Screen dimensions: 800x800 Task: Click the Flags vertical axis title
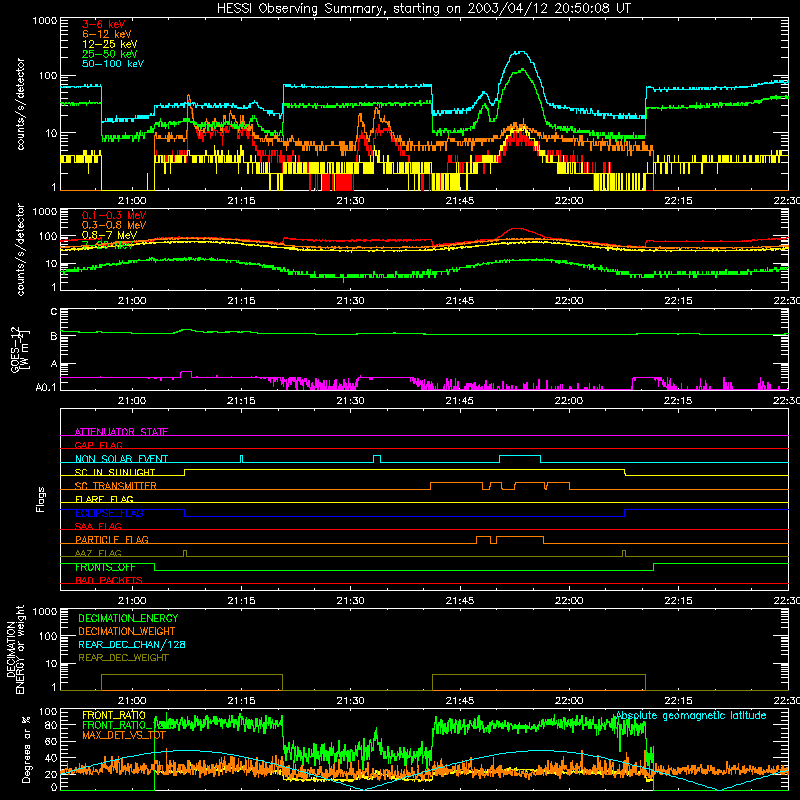pyautogui.click(x=41, y=499)
